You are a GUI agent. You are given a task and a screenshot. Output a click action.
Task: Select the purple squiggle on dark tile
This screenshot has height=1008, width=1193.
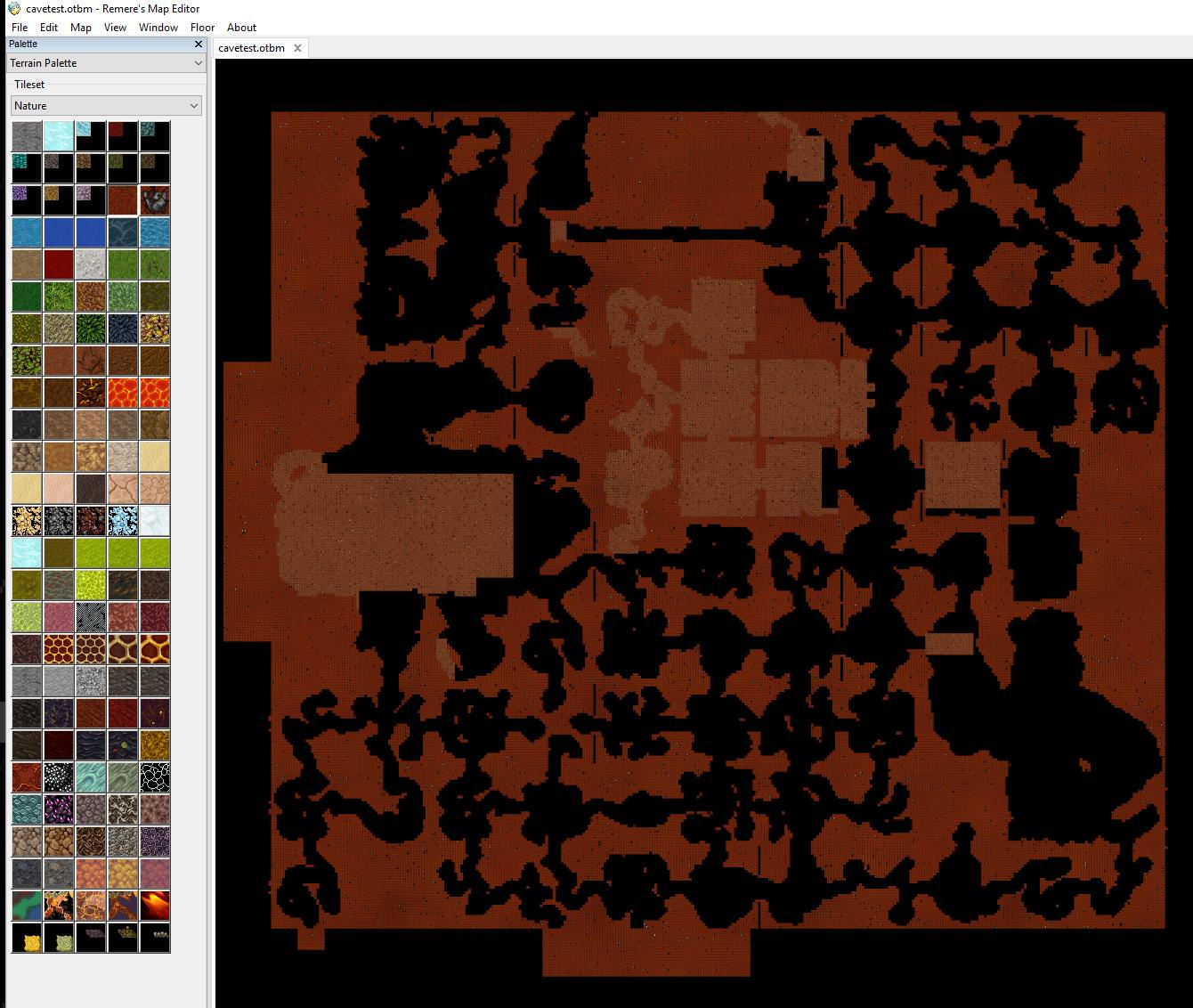155,841
